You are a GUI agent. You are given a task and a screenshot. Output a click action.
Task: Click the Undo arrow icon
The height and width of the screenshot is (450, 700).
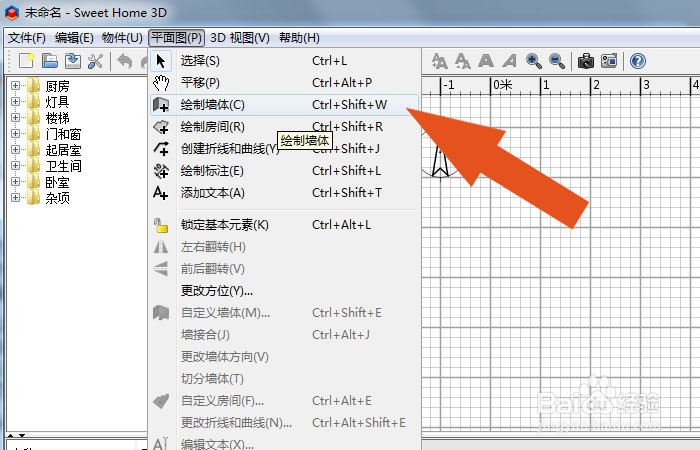click(x=125, y=61)
